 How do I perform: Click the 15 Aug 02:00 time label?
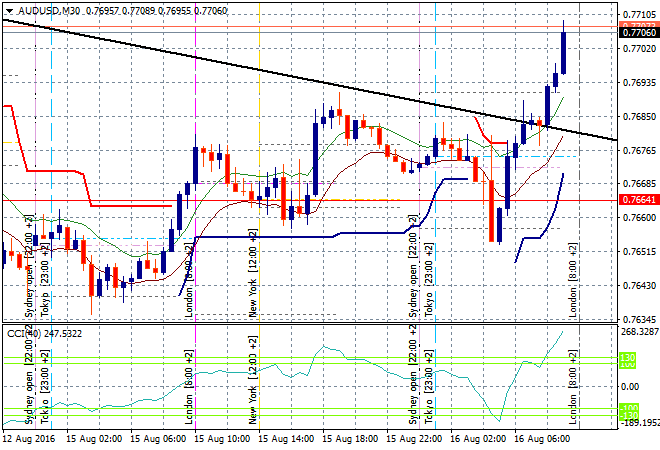94,439
